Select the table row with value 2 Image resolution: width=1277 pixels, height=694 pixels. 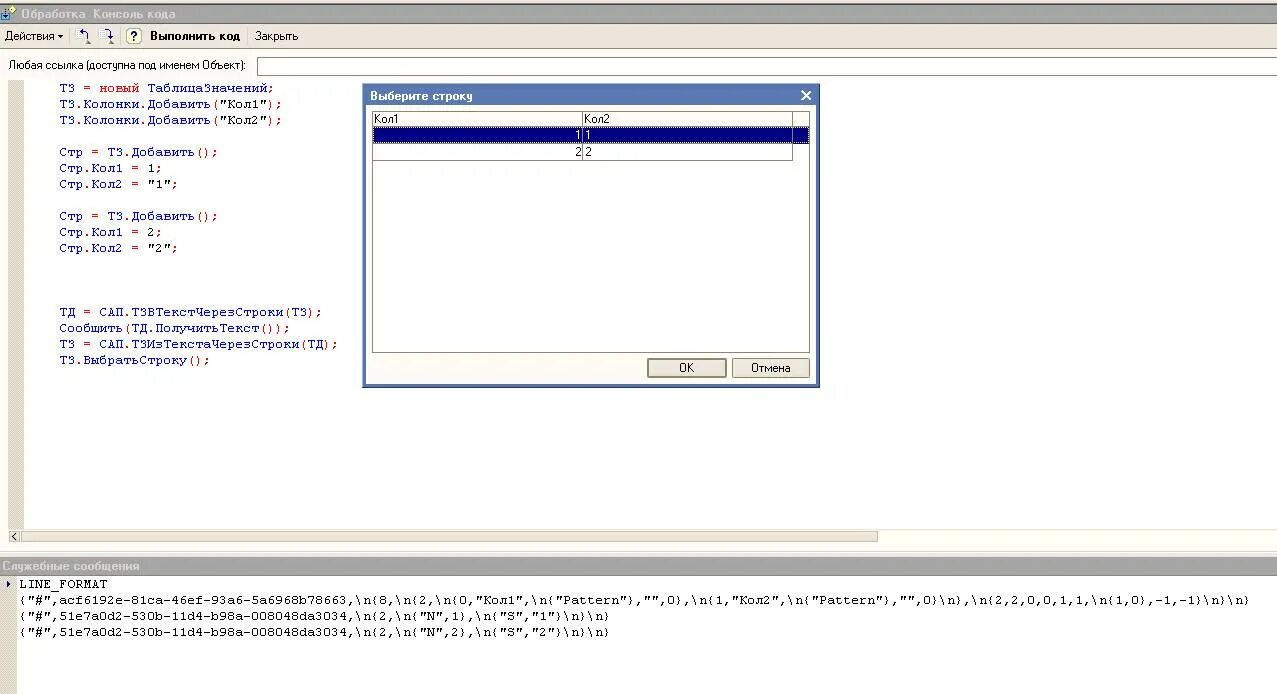pyautogui.click(x=582, y=152)
